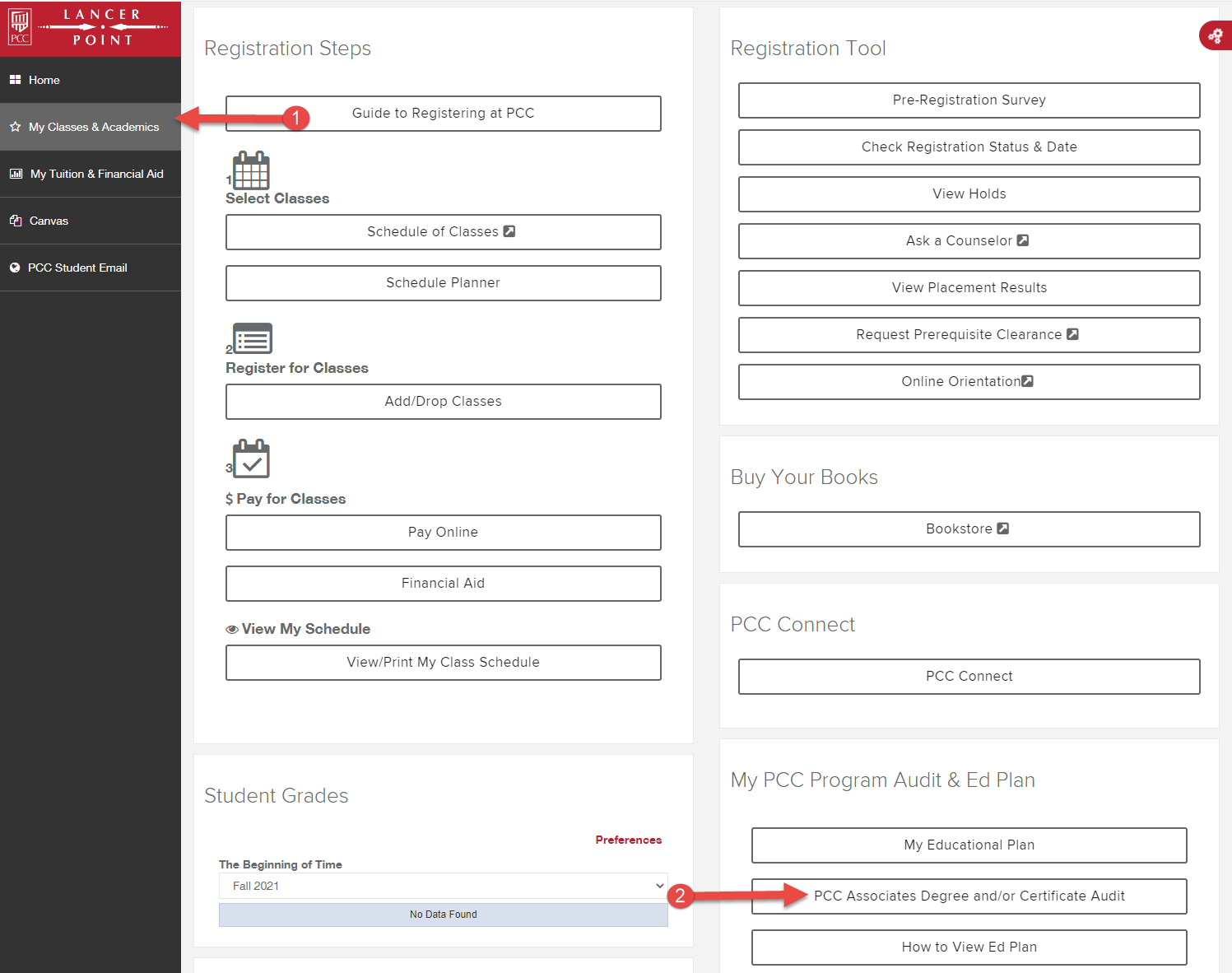Click the globe icon beside PCC Student Email
The height and width of the screenshot is (973, 1232).
click(x=16, y=268)
